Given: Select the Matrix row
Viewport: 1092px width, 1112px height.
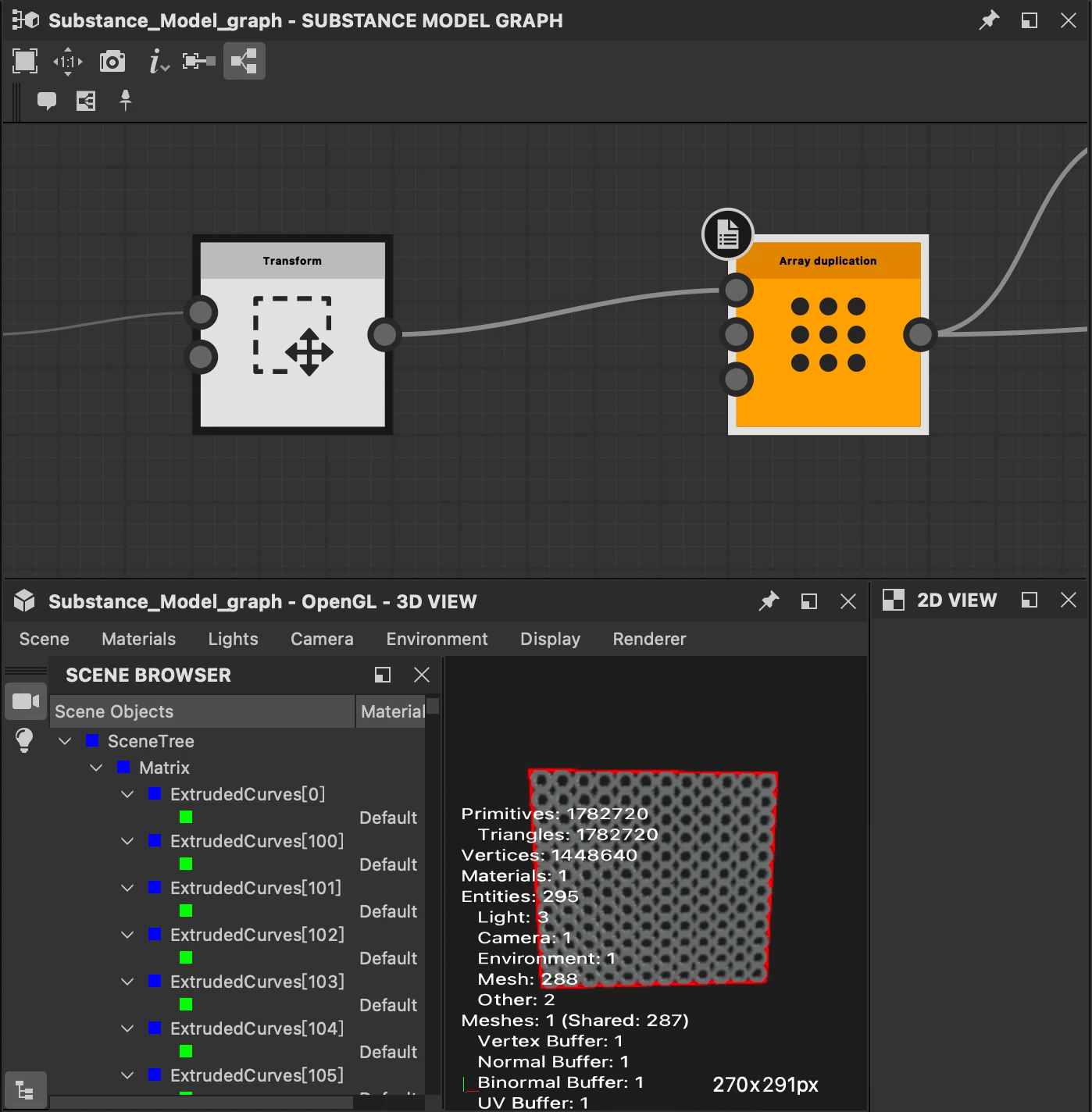Looking at the screenshot, I should point(237,768).
